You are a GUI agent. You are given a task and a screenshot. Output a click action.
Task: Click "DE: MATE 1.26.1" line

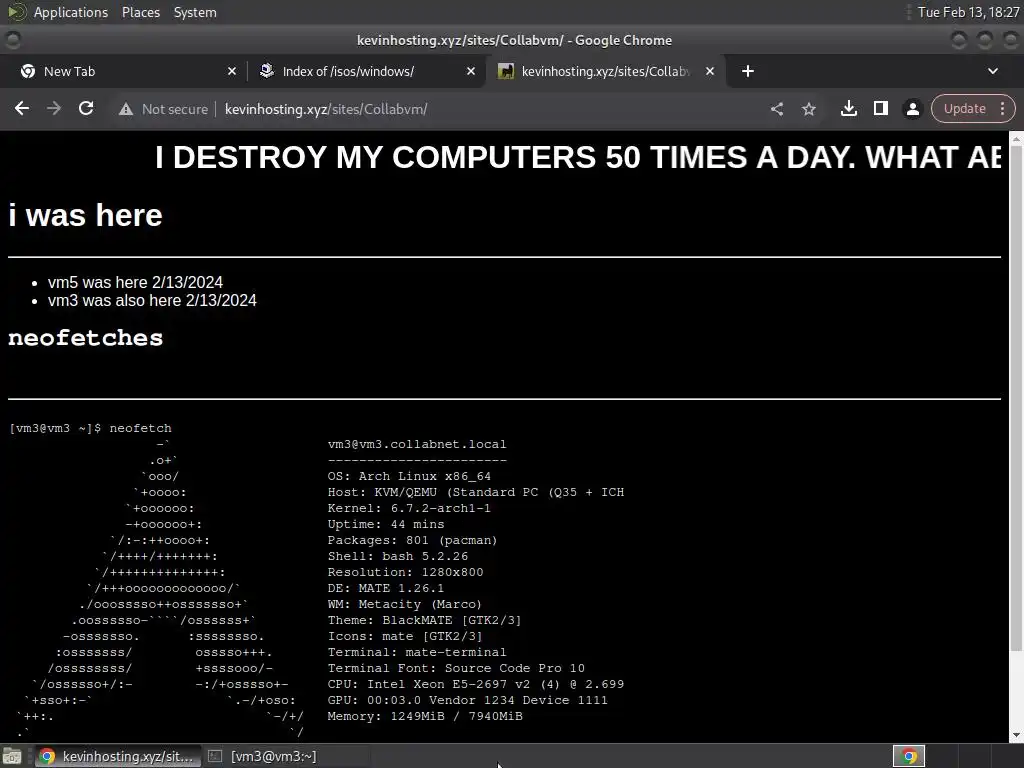point(385,588)
